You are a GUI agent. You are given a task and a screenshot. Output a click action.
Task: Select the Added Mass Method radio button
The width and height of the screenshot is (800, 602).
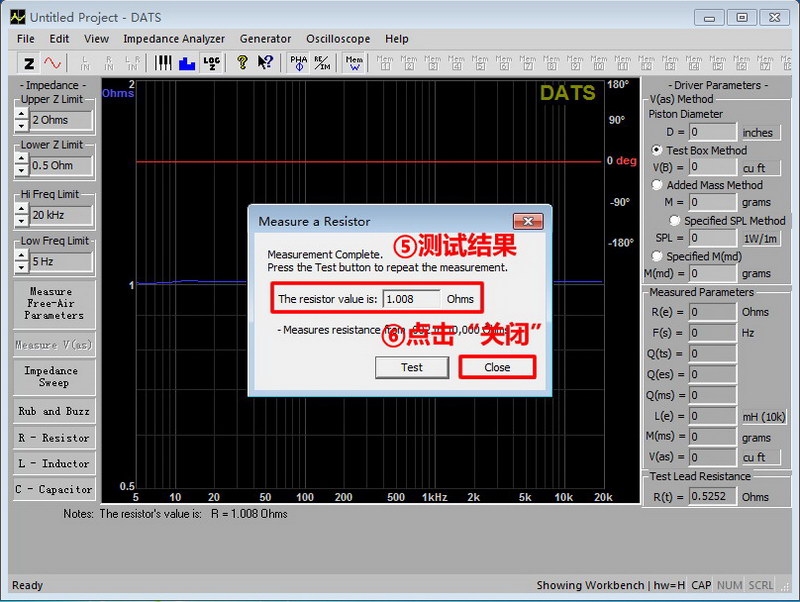coord(657,185)
